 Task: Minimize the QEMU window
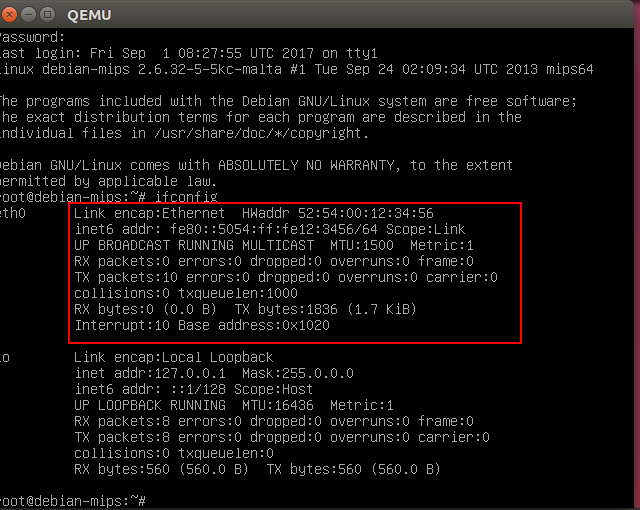31,15
